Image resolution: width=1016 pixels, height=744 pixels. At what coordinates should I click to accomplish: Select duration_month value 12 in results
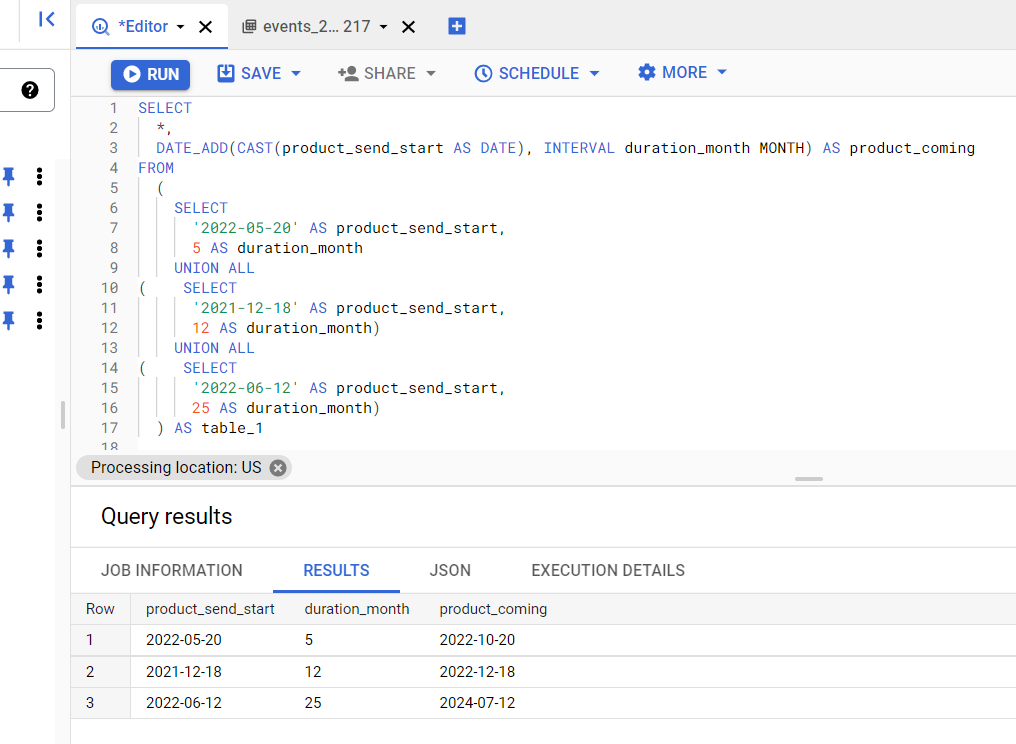[313, 672]
